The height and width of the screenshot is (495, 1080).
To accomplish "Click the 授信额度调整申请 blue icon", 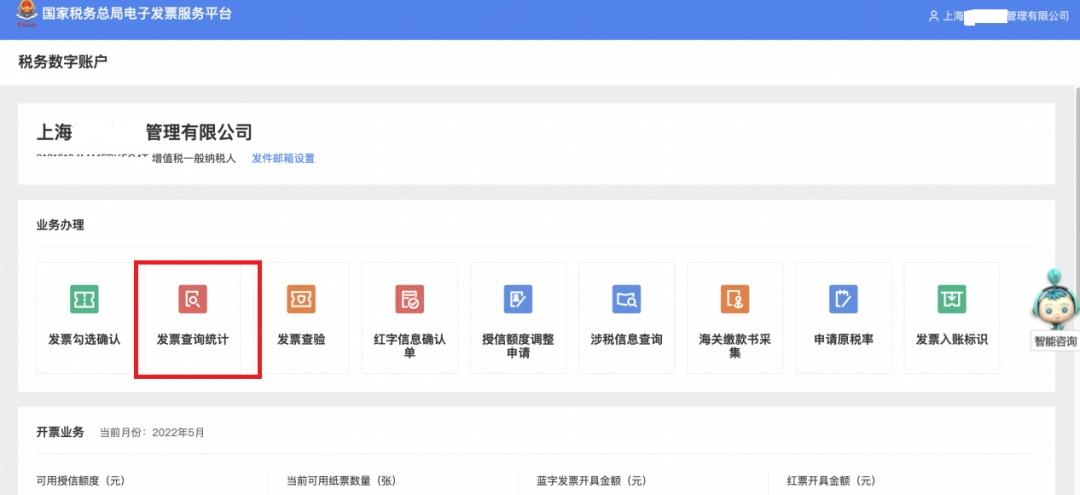I will [x=518, y=298].
